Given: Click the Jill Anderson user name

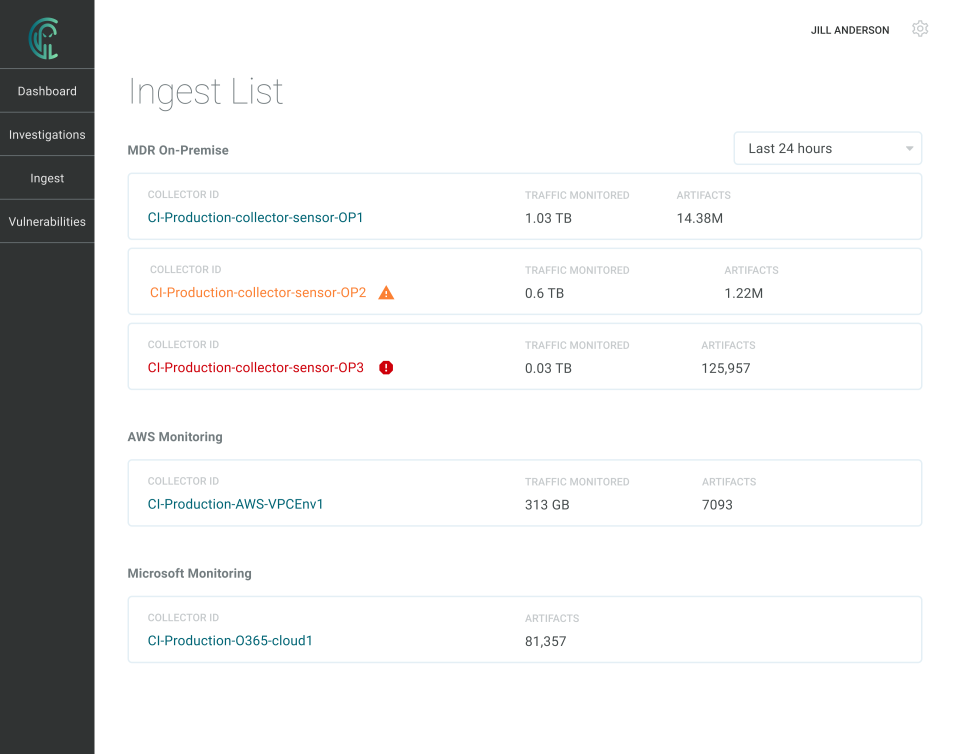Looking at the screenshot, I should (849, 30).
